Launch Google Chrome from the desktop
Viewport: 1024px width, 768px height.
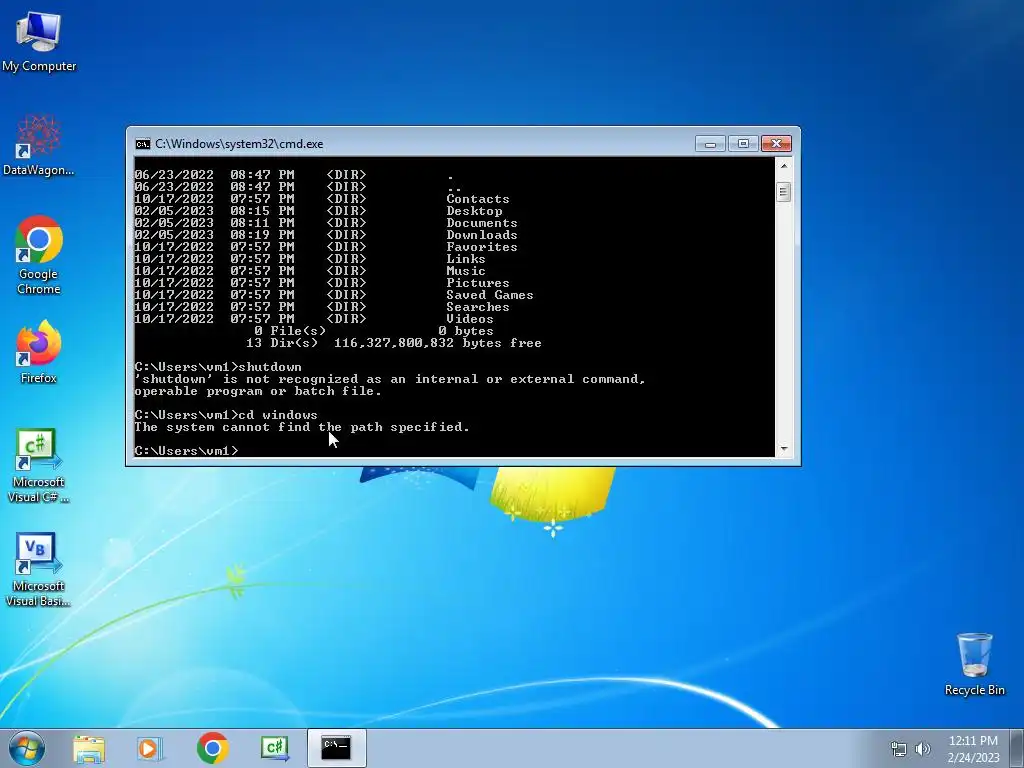39,255
